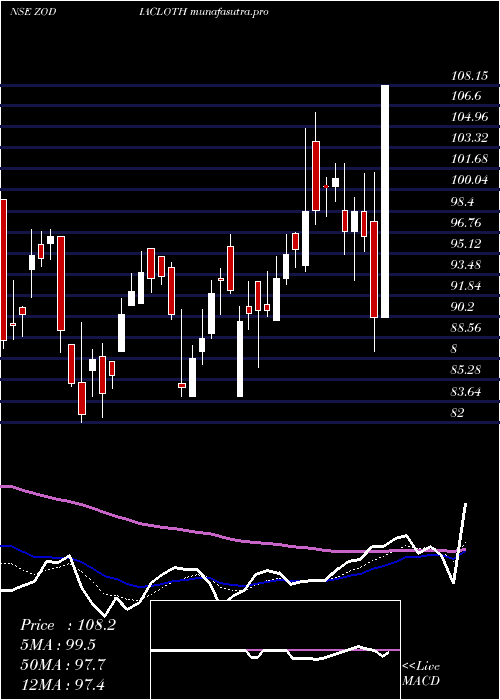Click the IACLOTH munafasutra.pro title text
Viewport: 500px width, 700px height.
[x=204, y=12]
